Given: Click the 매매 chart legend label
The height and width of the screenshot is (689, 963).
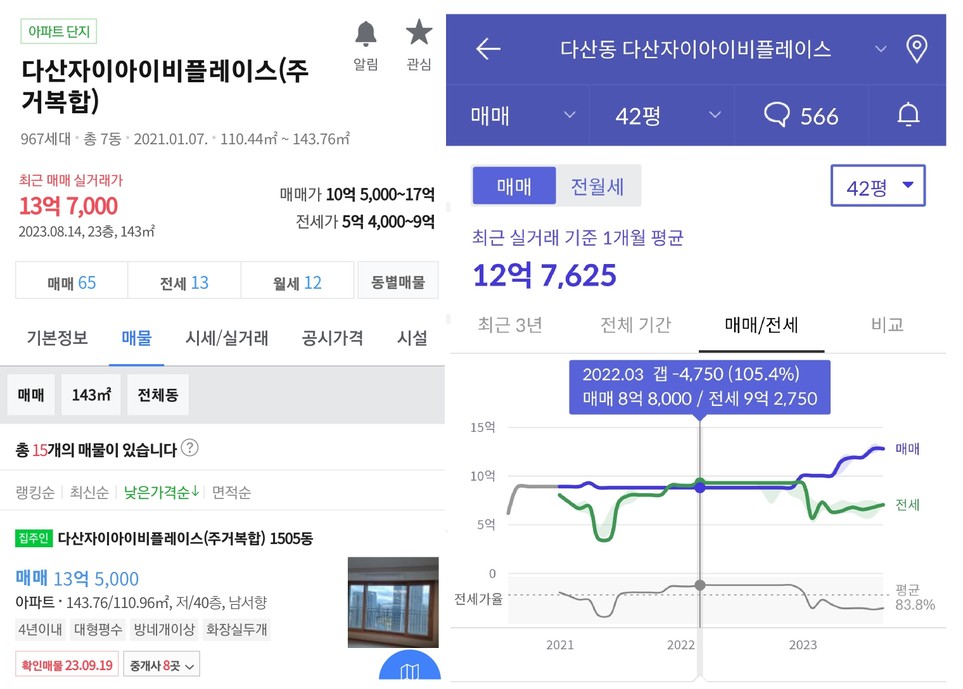Looking at the screenshot, I should point(907,449).
